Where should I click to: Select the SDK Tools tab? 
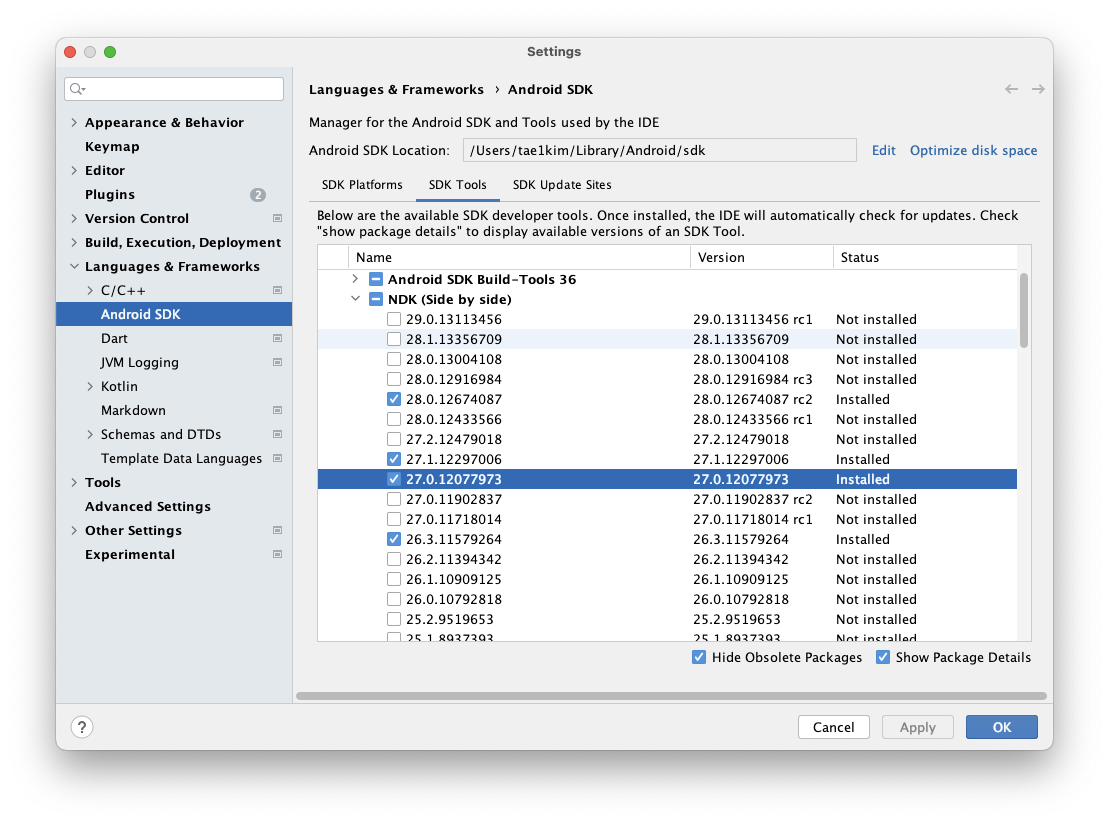[x=458, y=185]
